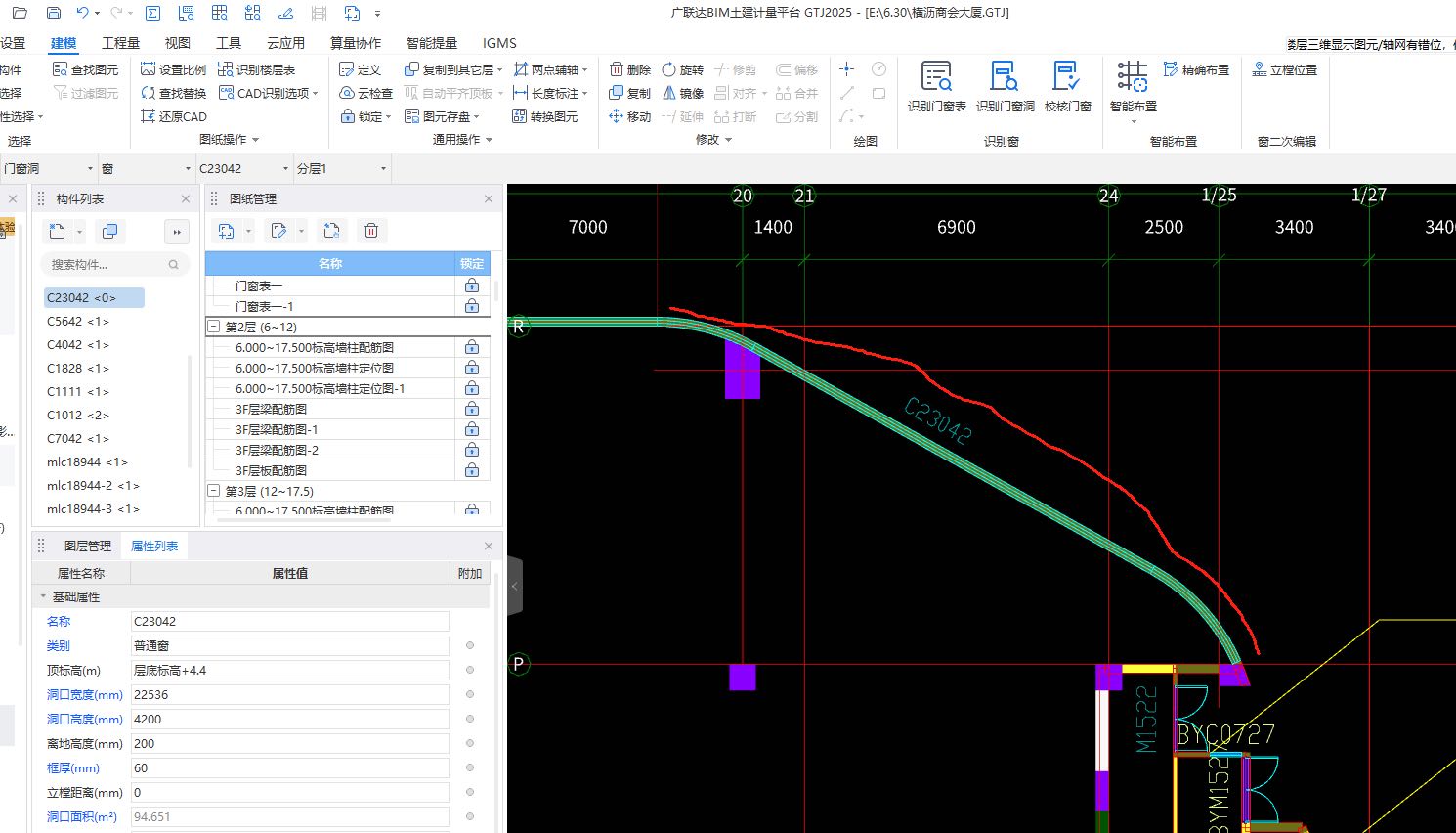Viewport: 1456px width, 833px height.
Task: Collapse 基础属性 property group
Action: [43, 596]
